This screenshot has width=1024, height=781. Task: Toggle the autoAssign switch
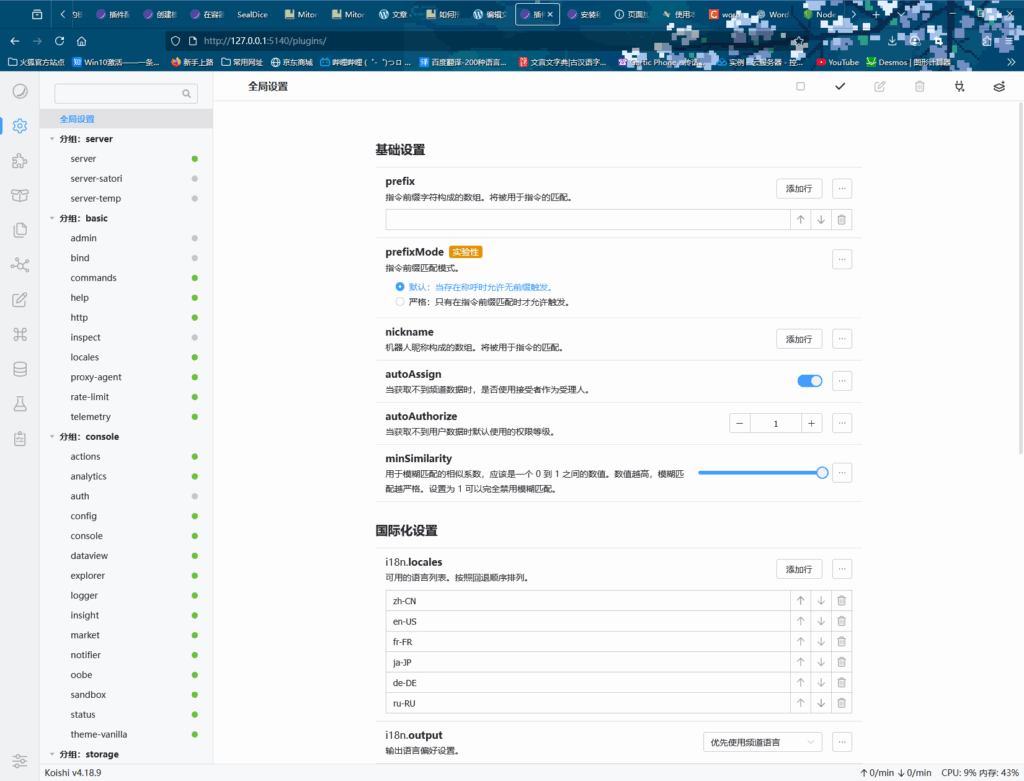pos(809,381)
